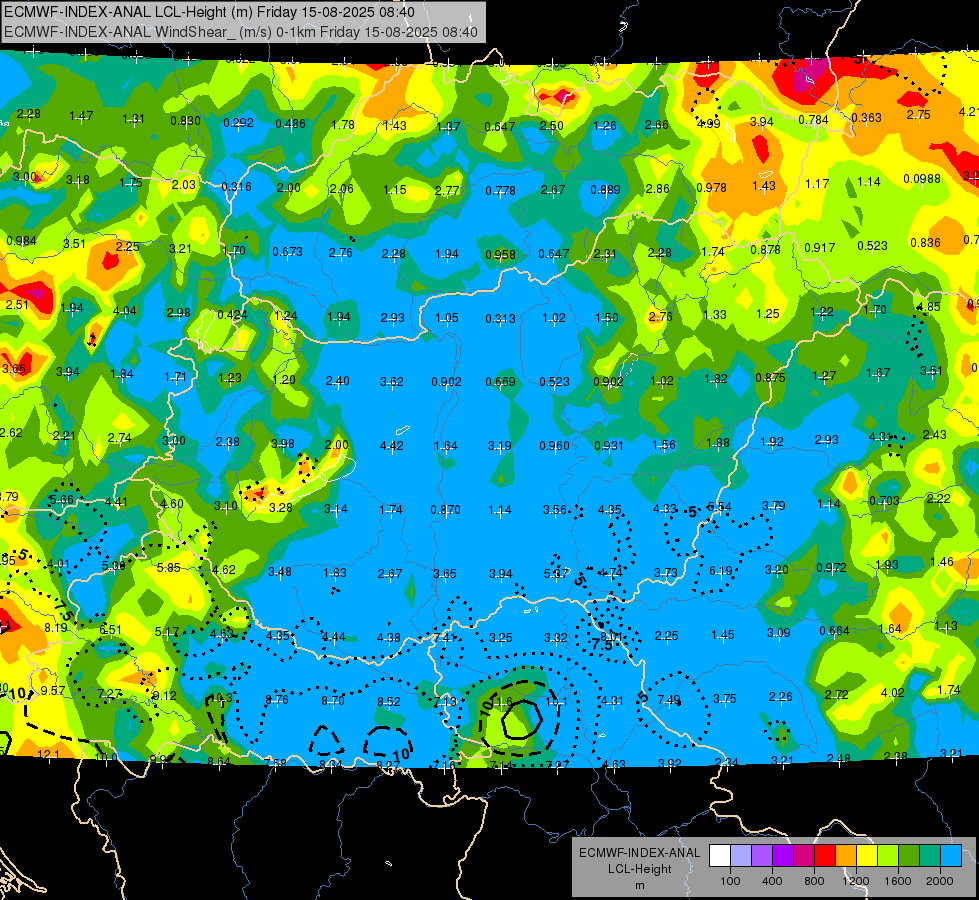Click the magenta-pink legend swatch
The width and height of the screenshot is (979, 900).
(804, 856)
